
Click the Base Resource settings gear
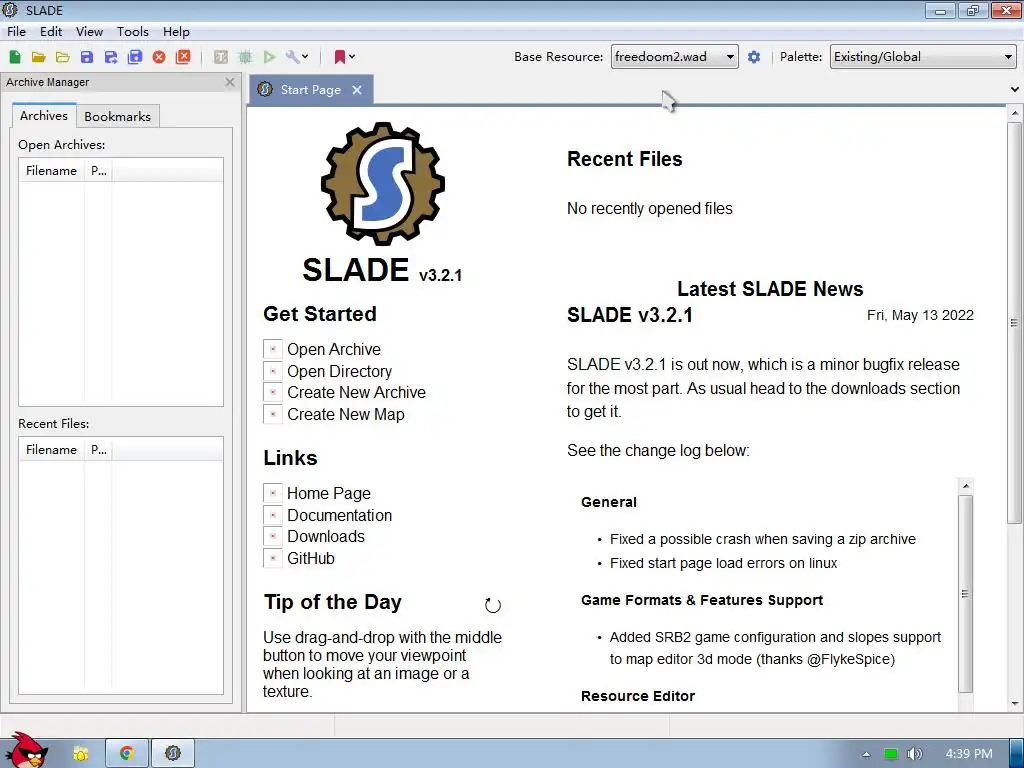tap(754, 57)
